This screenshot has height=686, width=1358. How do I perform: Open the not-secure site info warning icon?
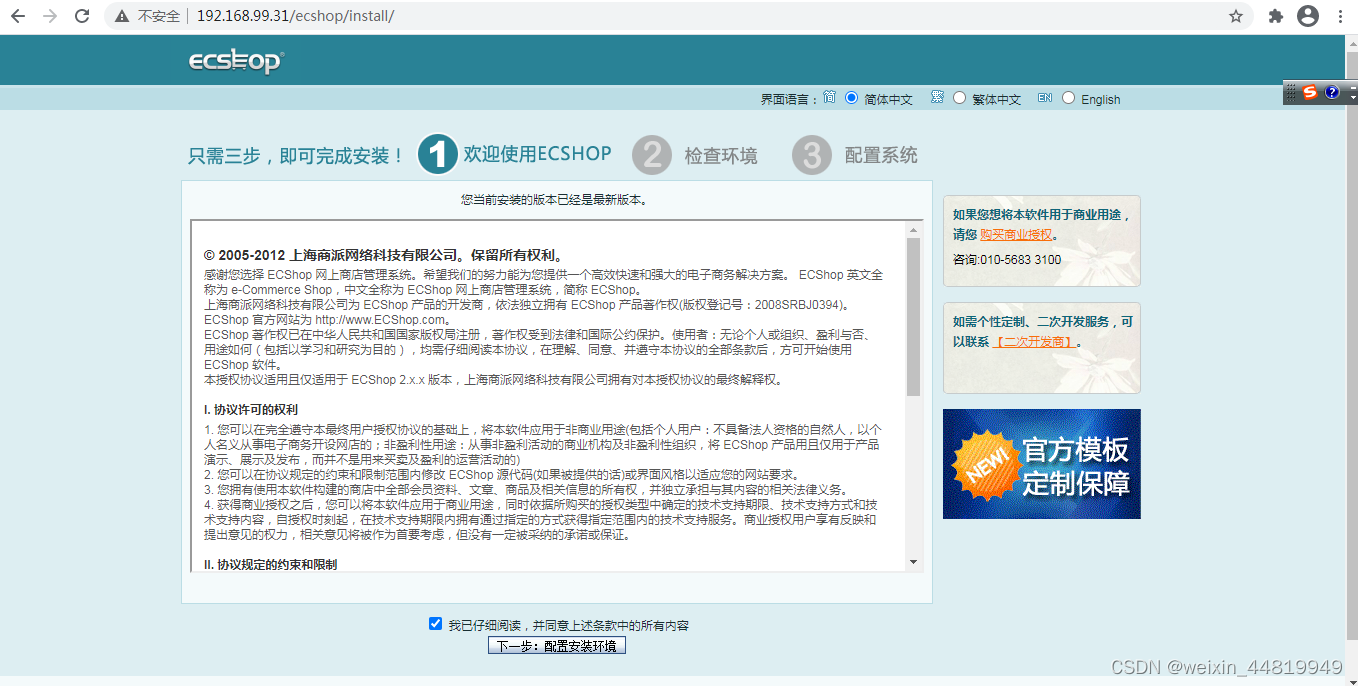pyautogui.click(x=122, y=16)
